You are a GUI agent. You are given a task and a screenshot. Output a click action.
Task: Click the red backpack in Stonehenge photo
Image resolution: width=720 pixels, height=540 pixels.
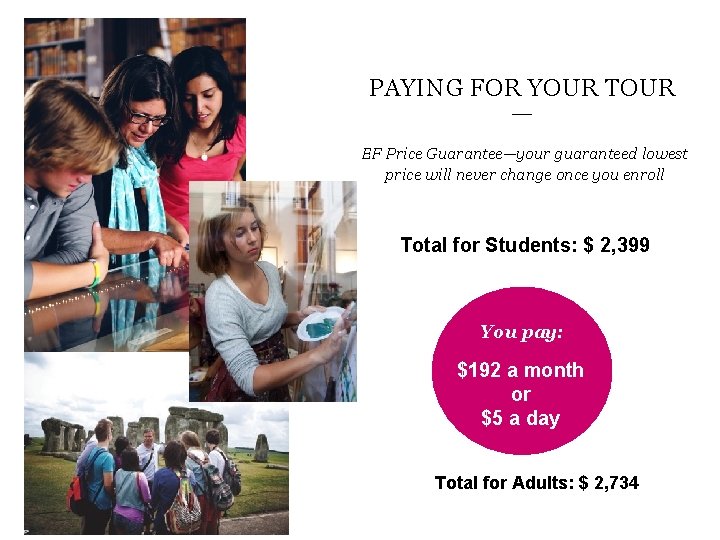point(76,495)
